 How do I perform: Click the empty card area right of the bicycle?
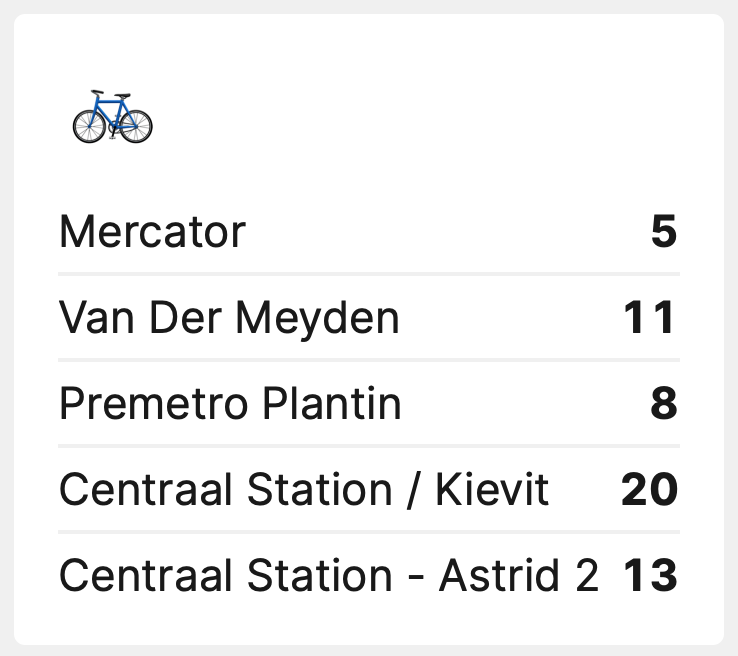click(x=420, y=117)
